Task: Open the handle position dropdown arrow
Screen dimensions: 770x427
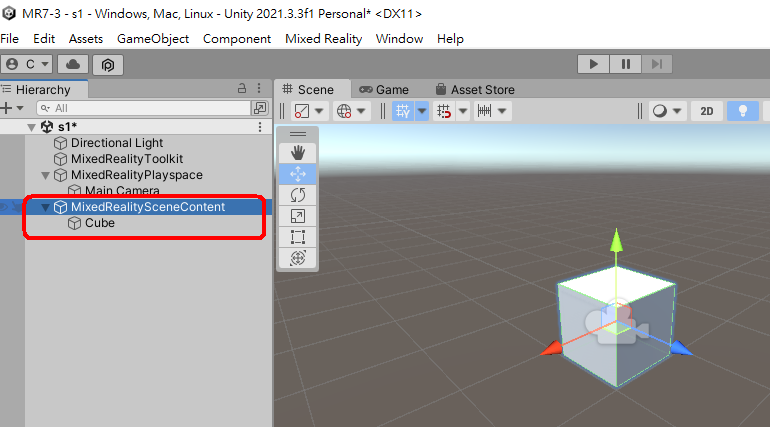Action: [319, 111]
